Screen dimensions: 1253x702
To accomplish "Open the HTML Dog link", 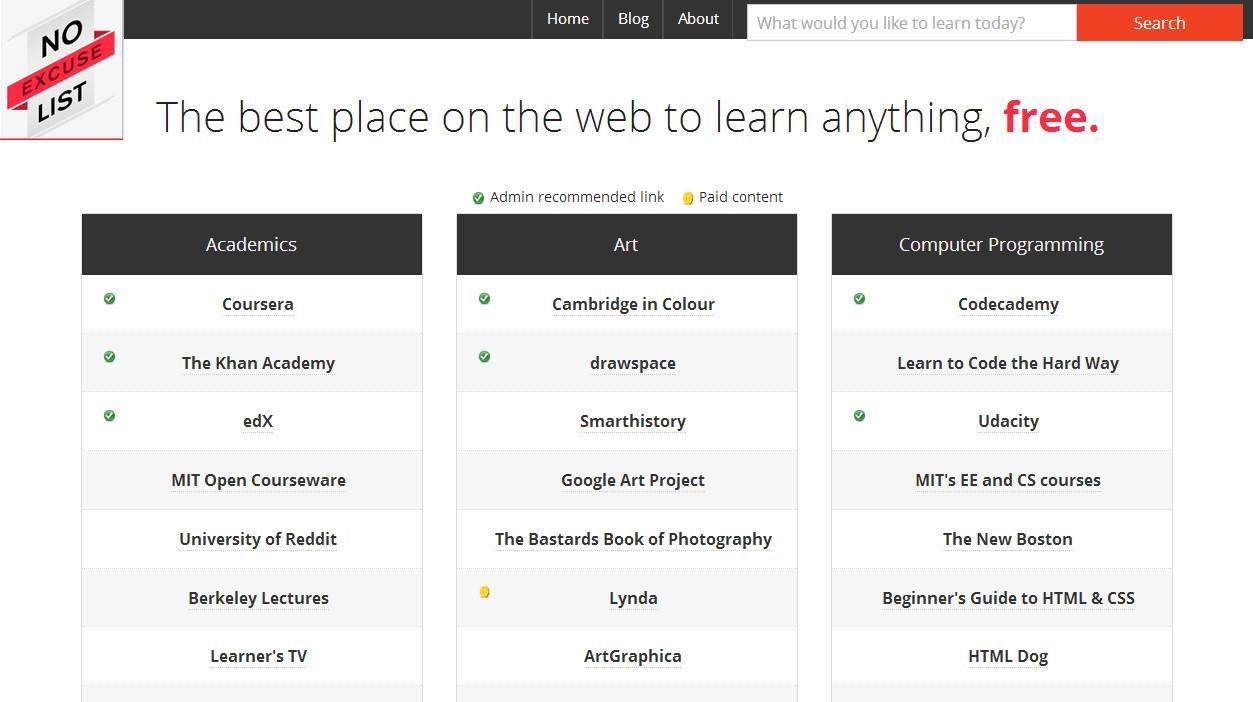I will [x=1008, y=656].
